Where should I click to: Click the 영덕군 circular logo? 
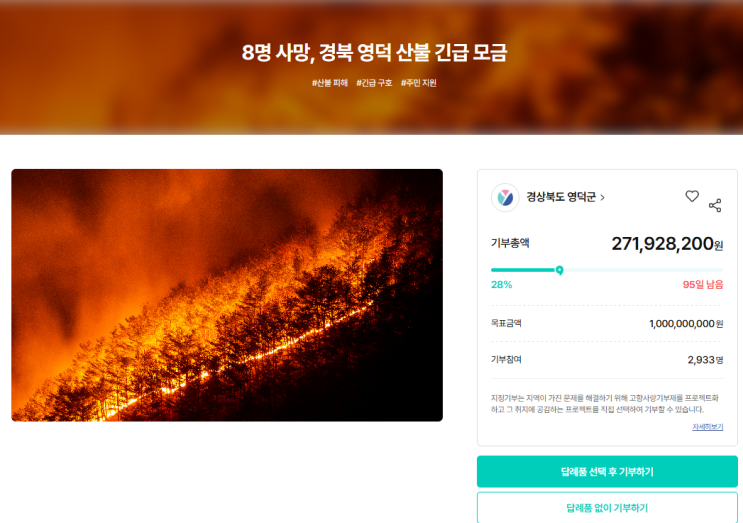(505, 198)
